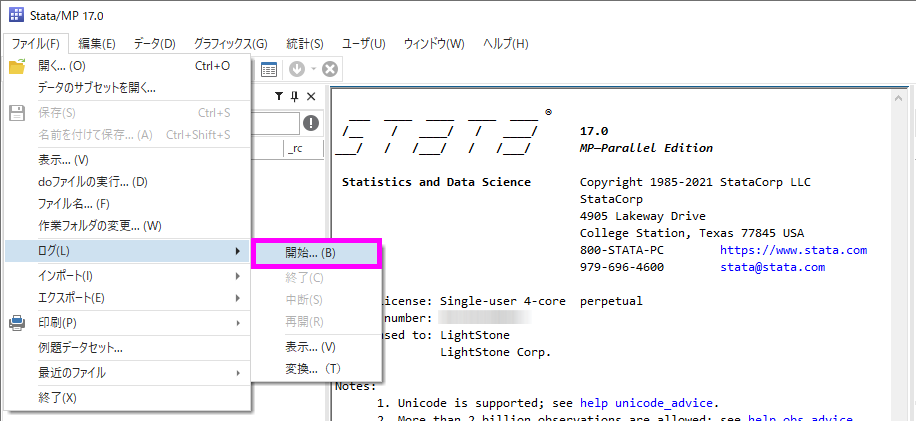916x421 pixels.
Task: Select ファイル名... (F) menu item
Action: click(128, 204)
